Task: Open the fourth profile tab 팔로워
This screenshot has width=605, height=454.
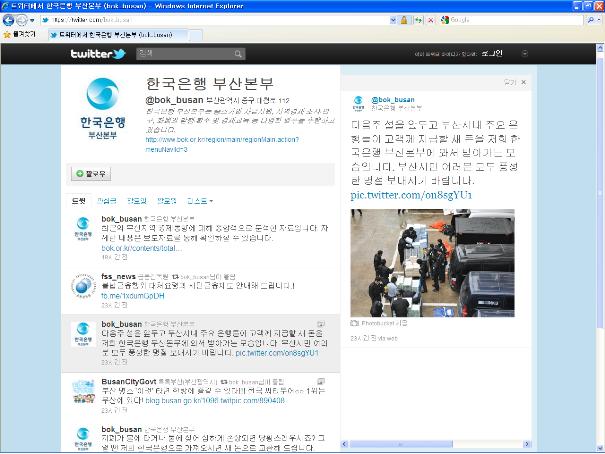Action: pos(166,201)
